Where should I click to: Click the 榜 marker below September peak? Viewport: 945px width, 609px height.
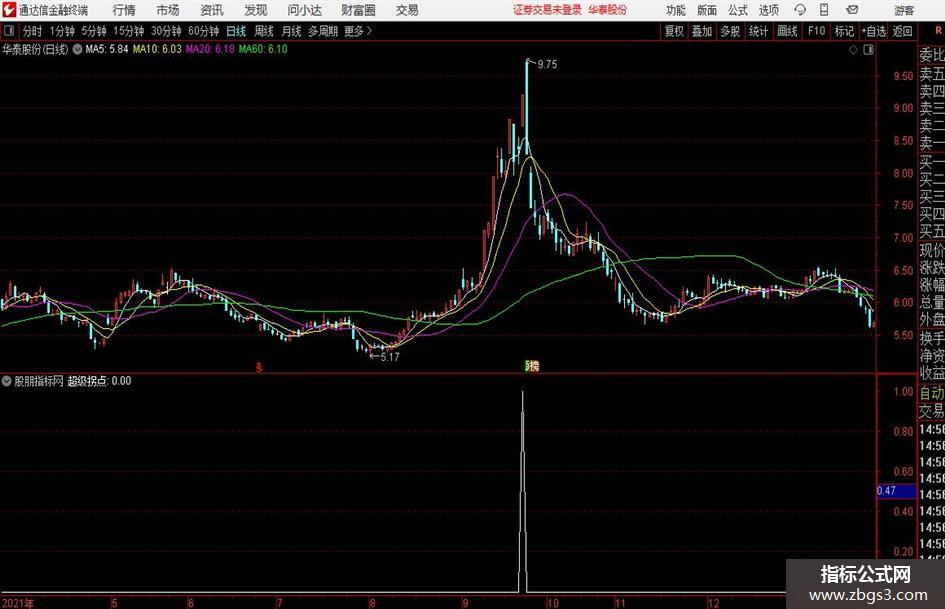pos(532,365)
